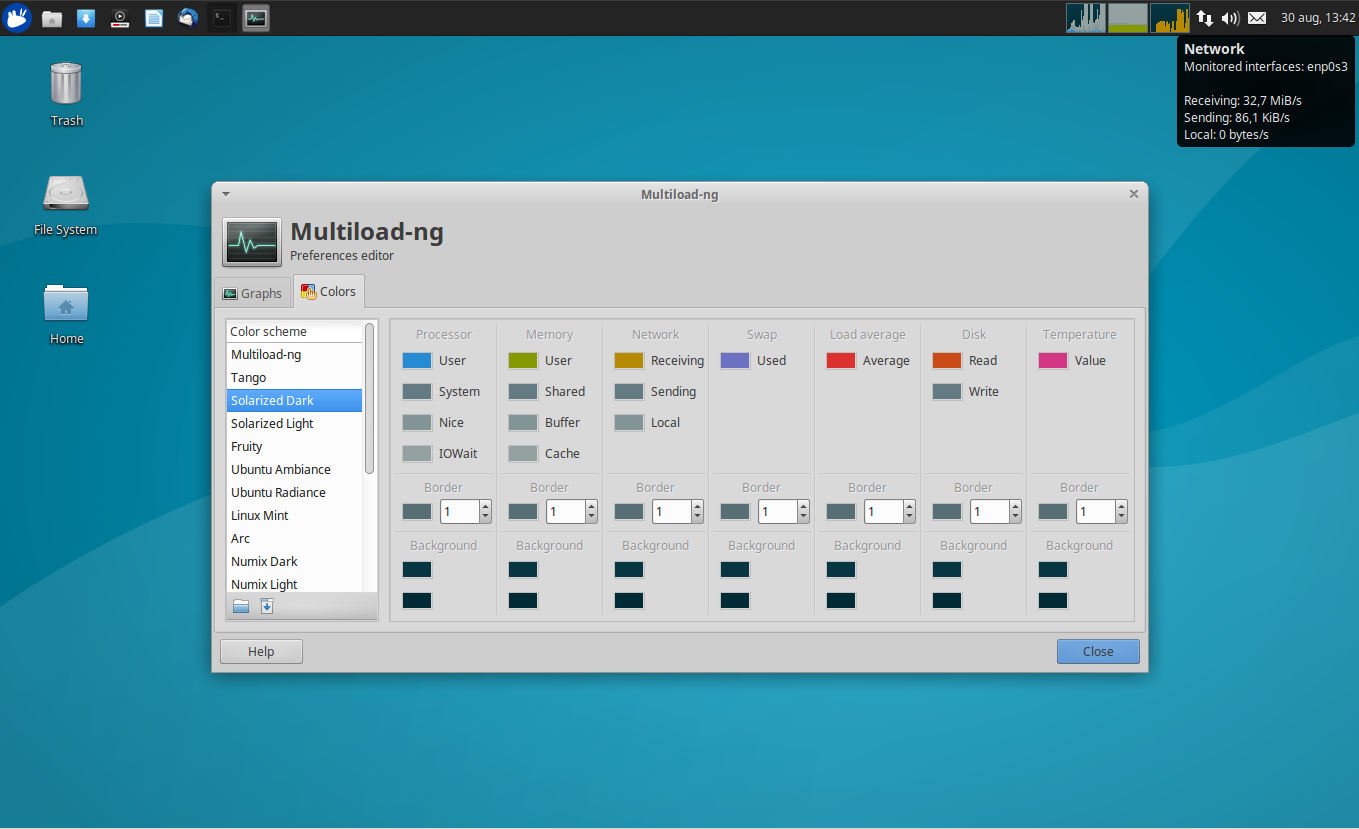Select the Ubuntu Ambiance color scheme
Image resolution: width=1359 pixels, height=829 pixels.
click(x=294, y=469)
